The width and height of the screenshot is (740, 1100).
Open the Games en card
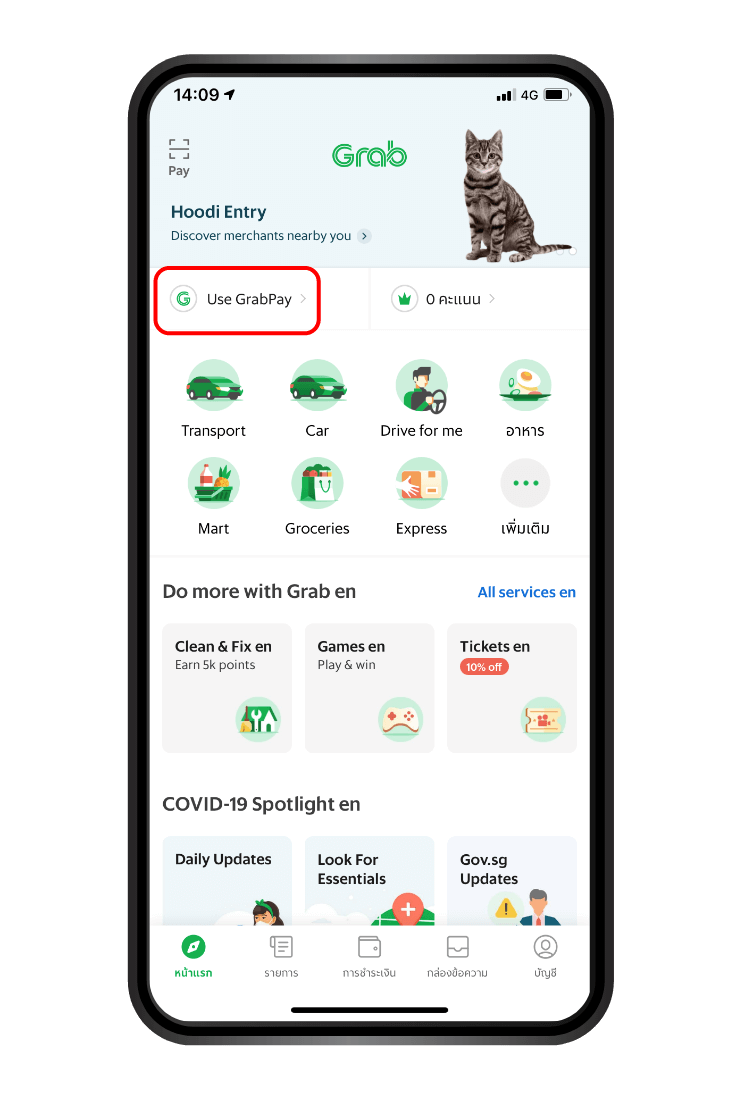tap(370, 688)
